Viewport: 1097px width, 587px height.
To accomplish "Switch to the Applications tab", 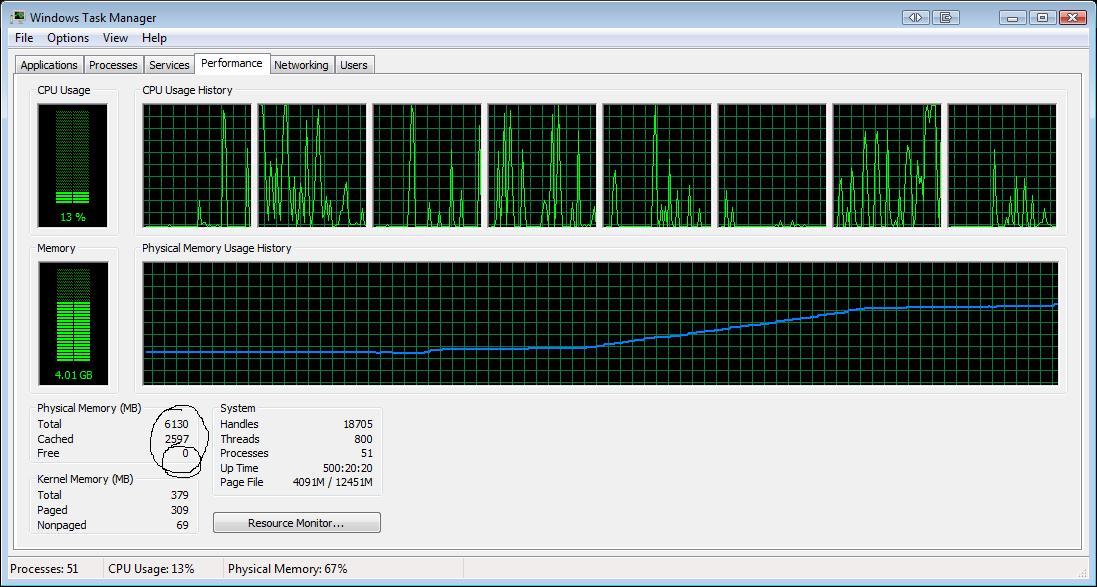I will click(x=49, y=65).
